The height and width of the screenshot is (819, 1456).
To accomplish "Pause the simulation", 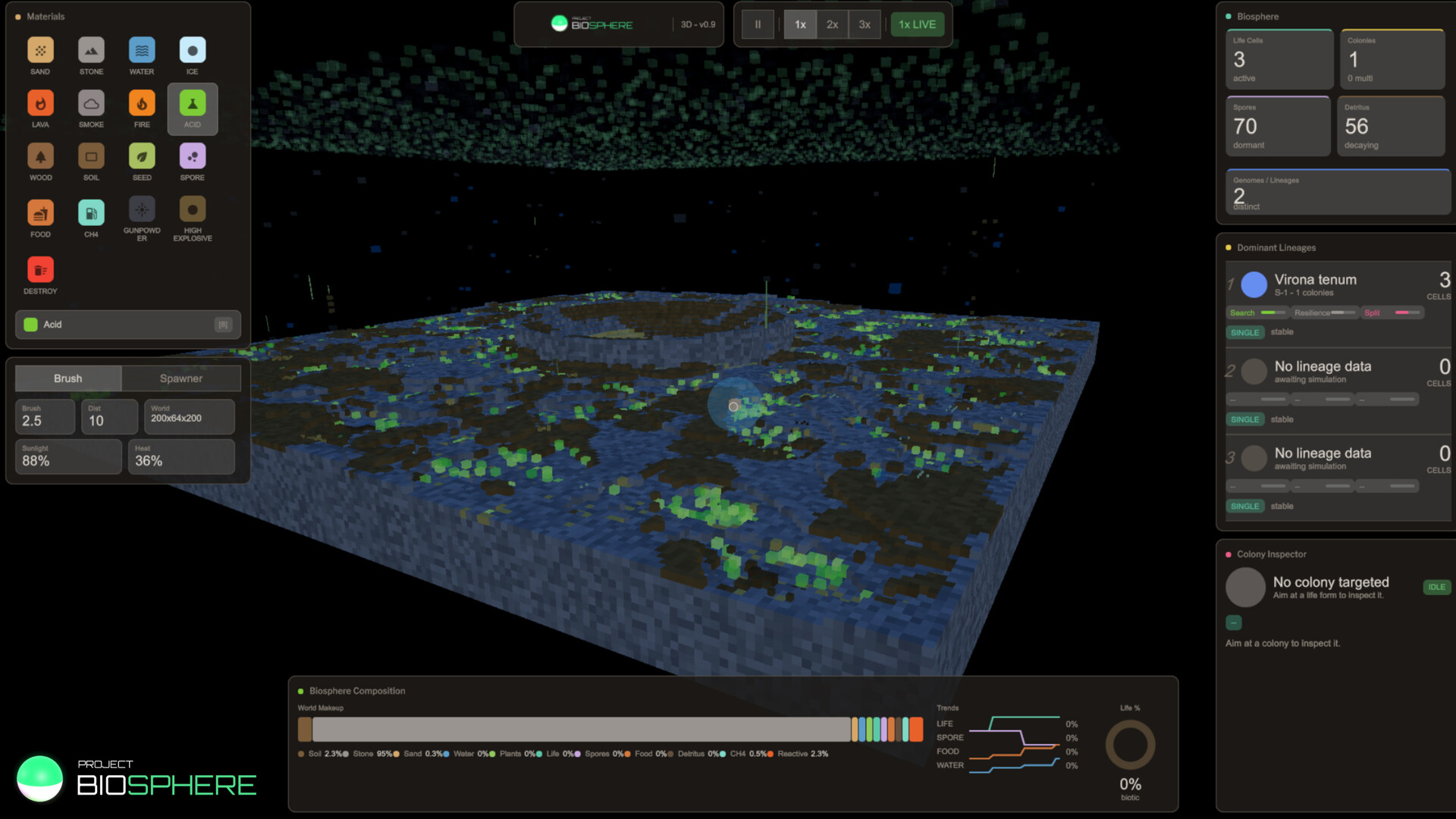I will tap(758, 24).
